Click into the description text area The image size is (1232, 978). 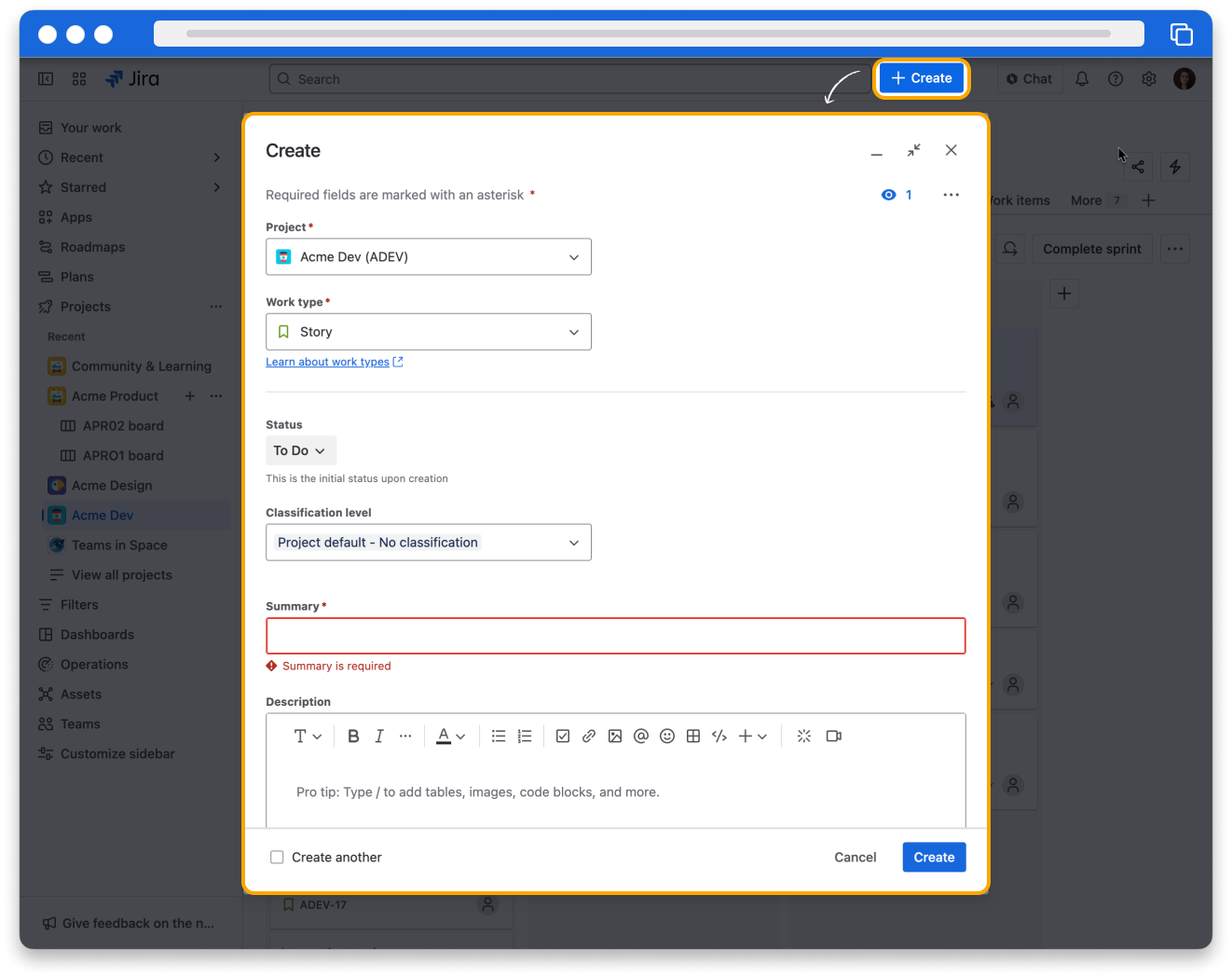(x=615, y=792)
